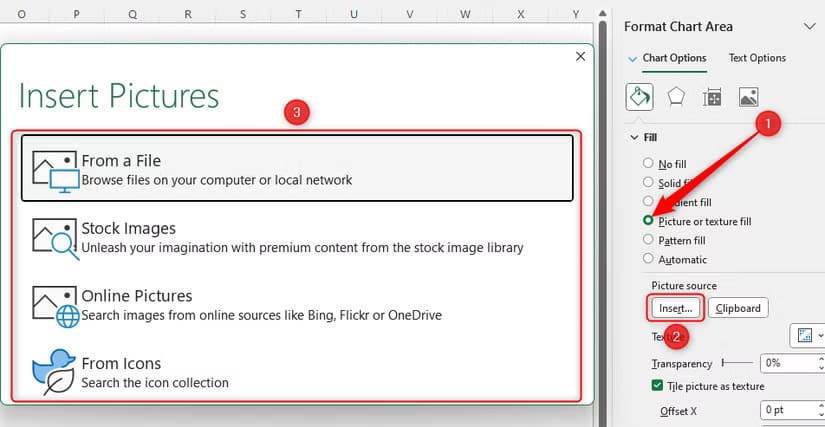The width and height of the screenshot is (825, 427).
Task: Select column O header
Action: point(22,15)
